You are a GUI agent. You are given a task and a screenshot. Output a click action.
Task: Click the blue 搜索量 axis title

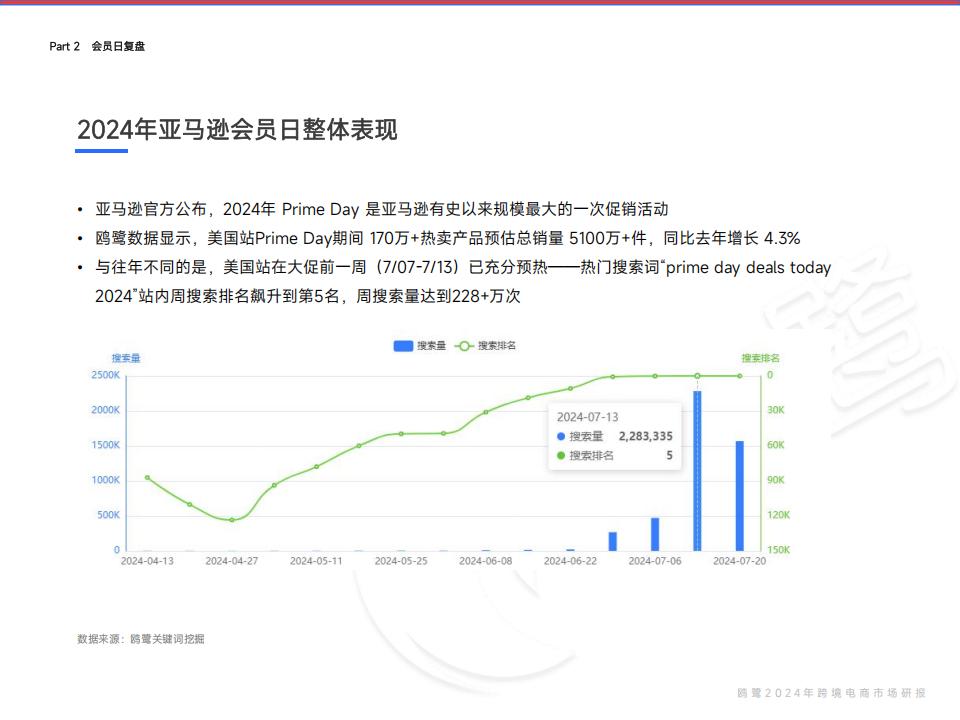126,358
